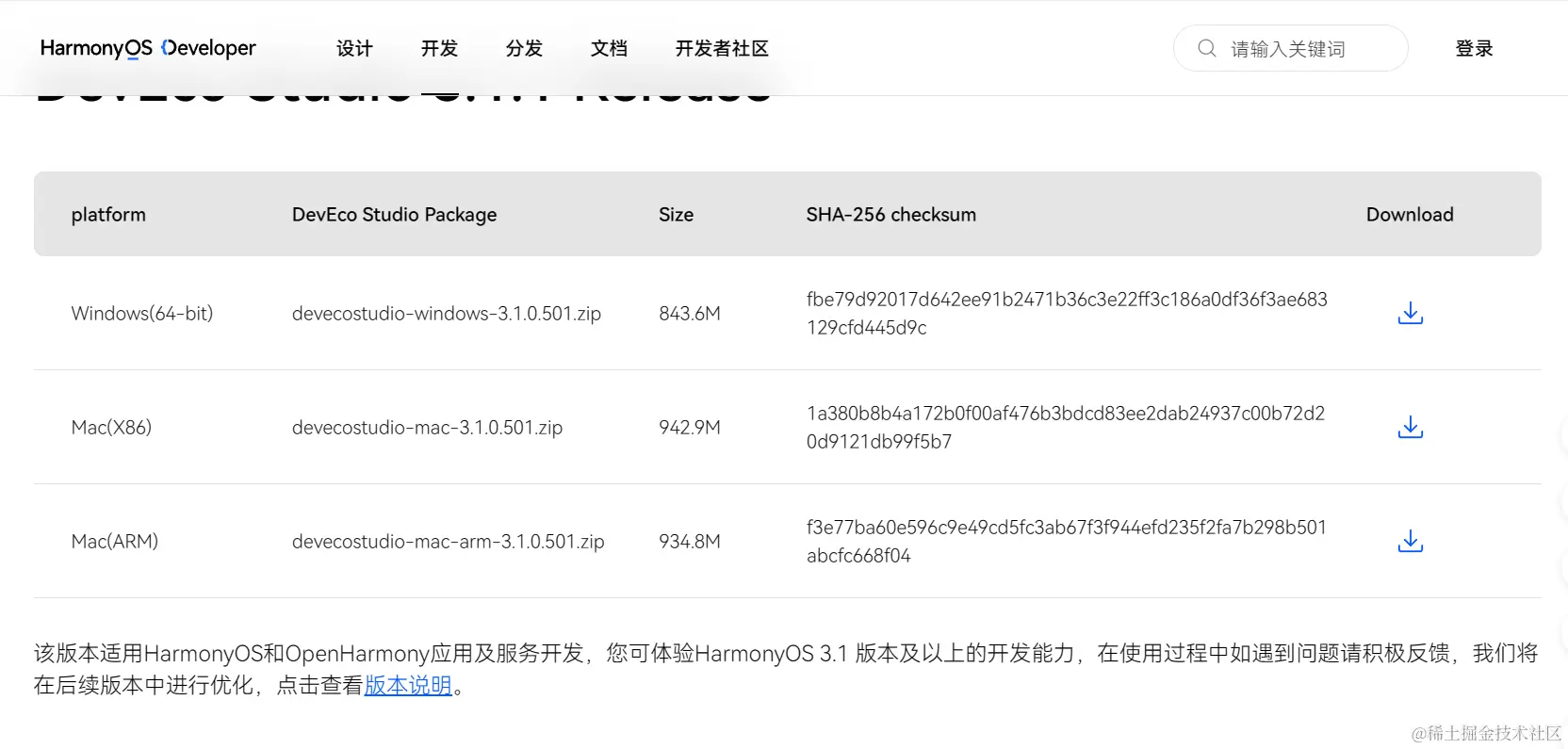Click the SHA-256 checksum column header
The height and width of the screenshot is (749, 1568).
[x=890, y=215]
